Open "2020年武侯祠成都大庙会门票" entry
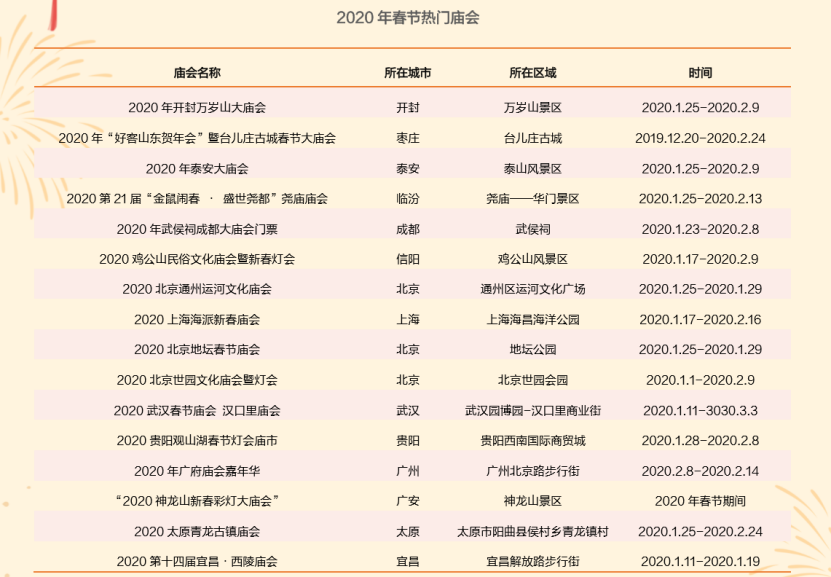 (x=197, y=229)
